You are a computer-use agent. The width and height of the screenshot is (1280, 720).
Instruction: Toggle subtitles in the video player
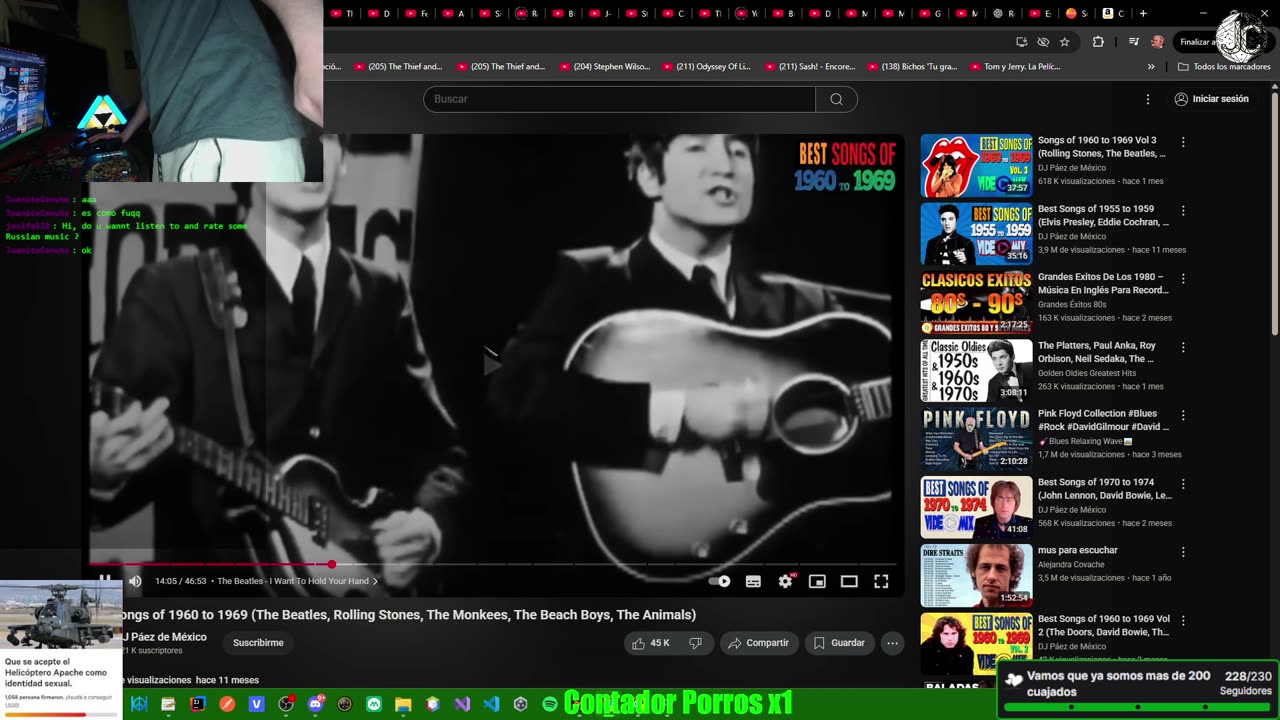[753, 581]
